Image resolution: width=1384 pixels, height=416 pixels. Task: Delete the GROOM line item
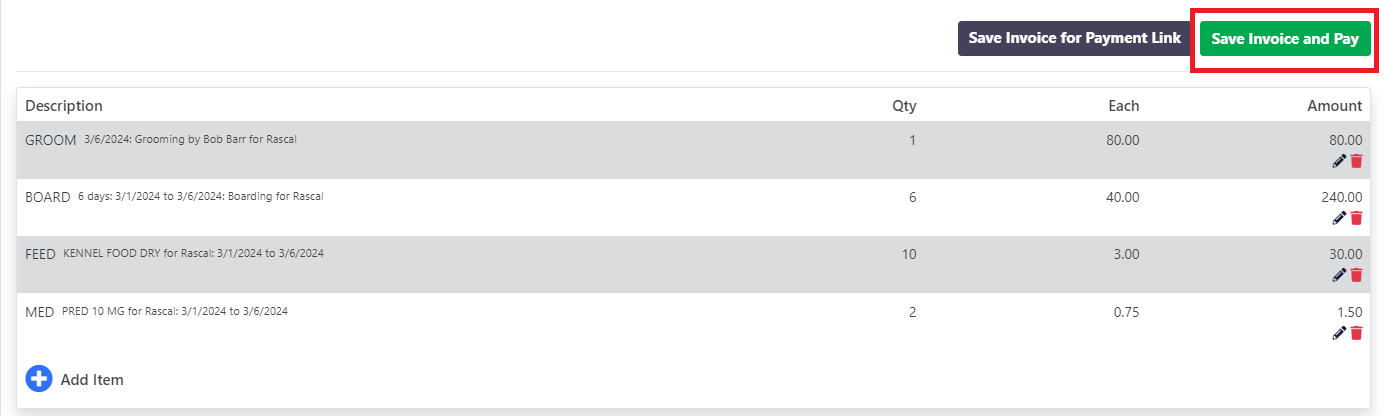pos(1356,161)
